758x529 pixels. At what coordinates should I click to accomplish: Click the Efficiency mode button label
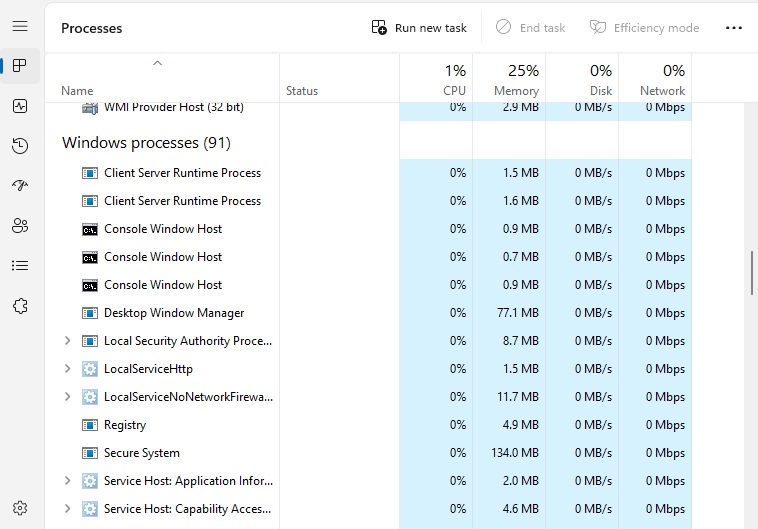pos(656,28)
